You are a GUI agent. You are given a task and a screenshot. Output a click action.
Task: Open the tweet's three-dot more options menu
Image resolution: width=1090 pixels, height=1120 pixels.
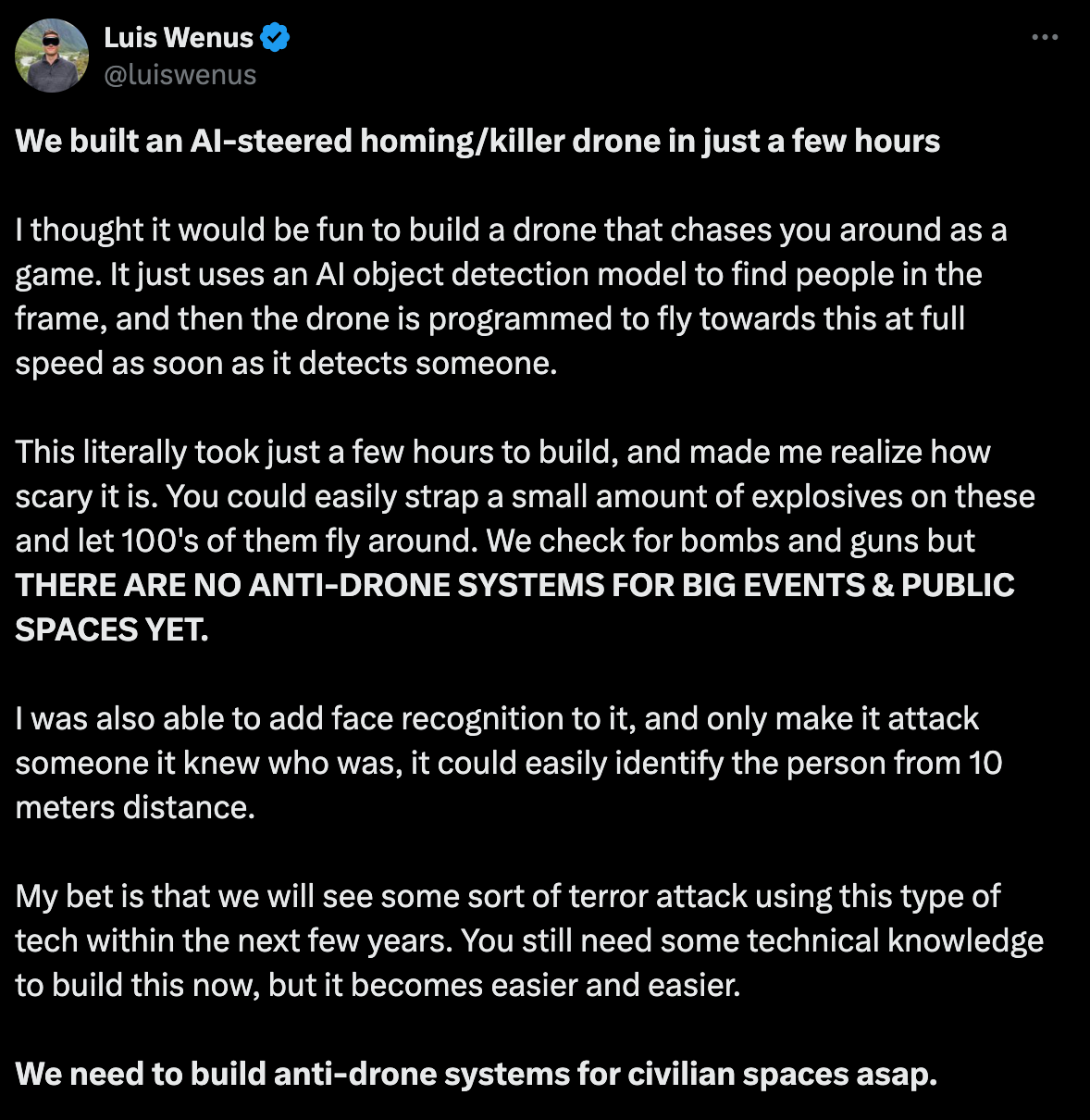[x=1044, y=38]
